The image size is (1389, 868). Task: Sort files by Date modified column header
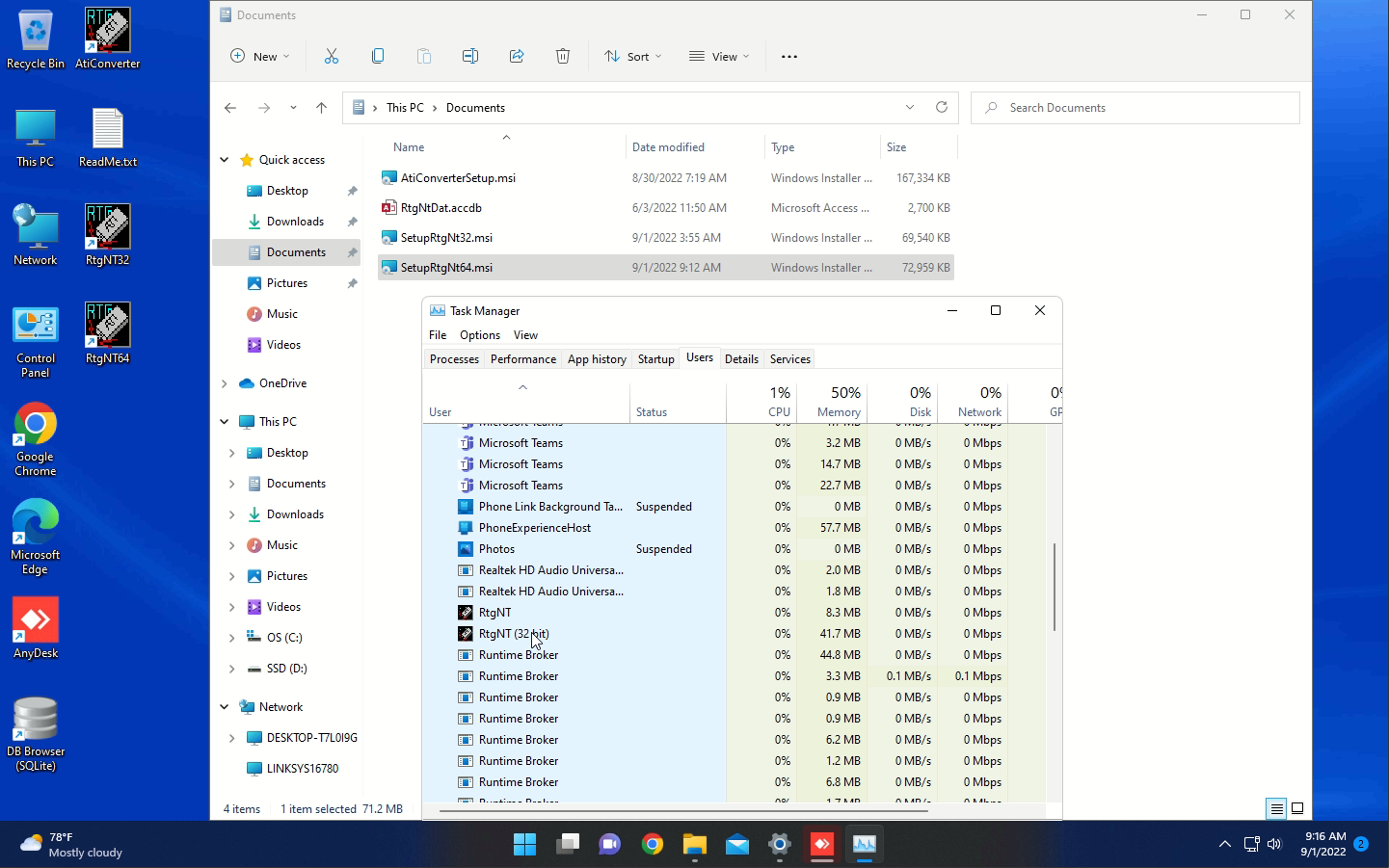(x=694, y=147)
